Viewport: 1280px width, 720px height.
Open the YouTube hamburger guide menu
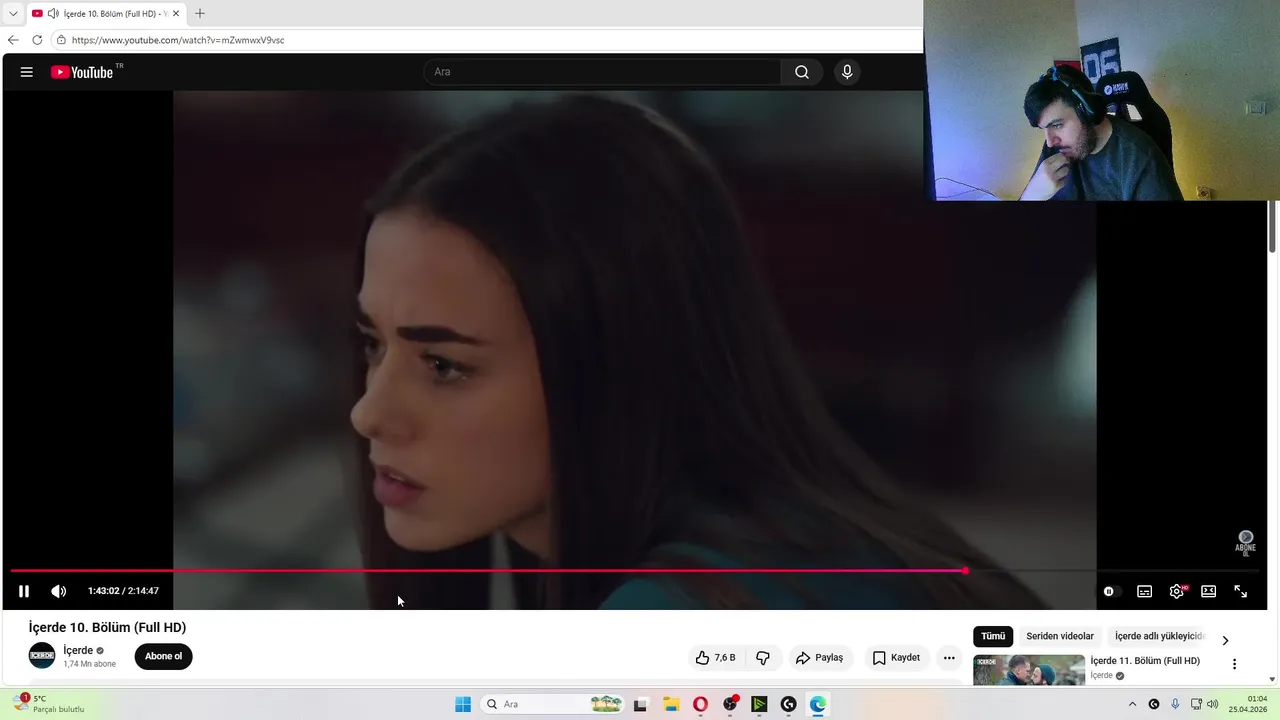pyautogui.click(x=27, y=72)
